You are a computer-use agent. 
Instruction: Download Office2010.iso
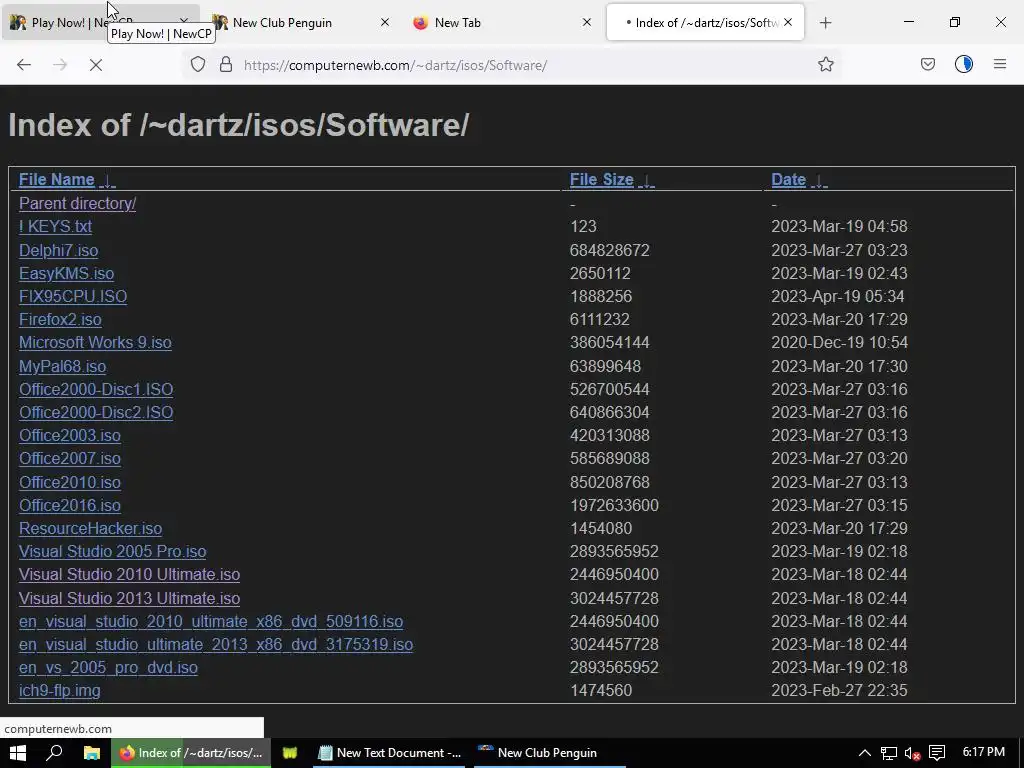point(70,482)
